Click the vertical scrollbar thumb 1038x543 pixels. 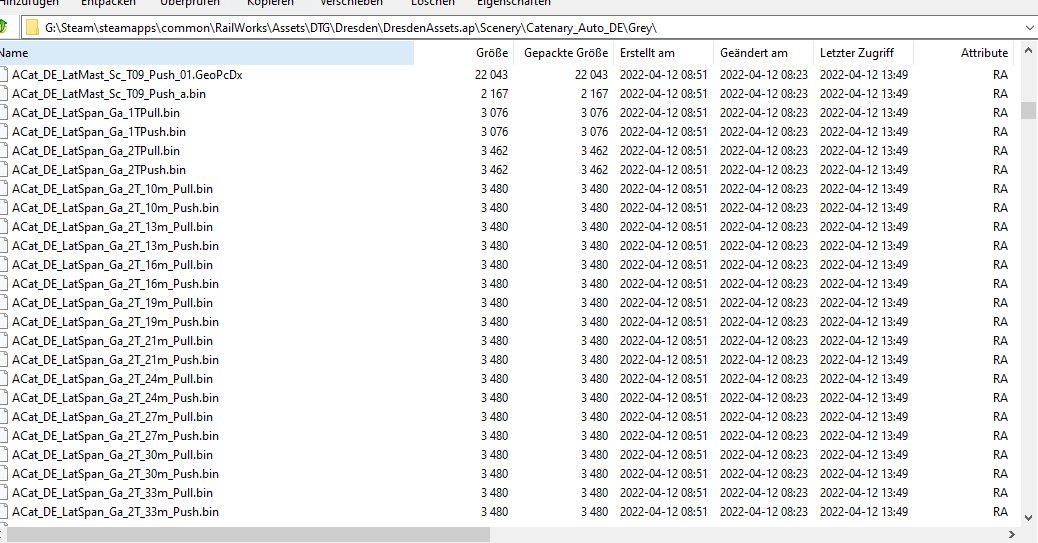(x=1028, y=110)
